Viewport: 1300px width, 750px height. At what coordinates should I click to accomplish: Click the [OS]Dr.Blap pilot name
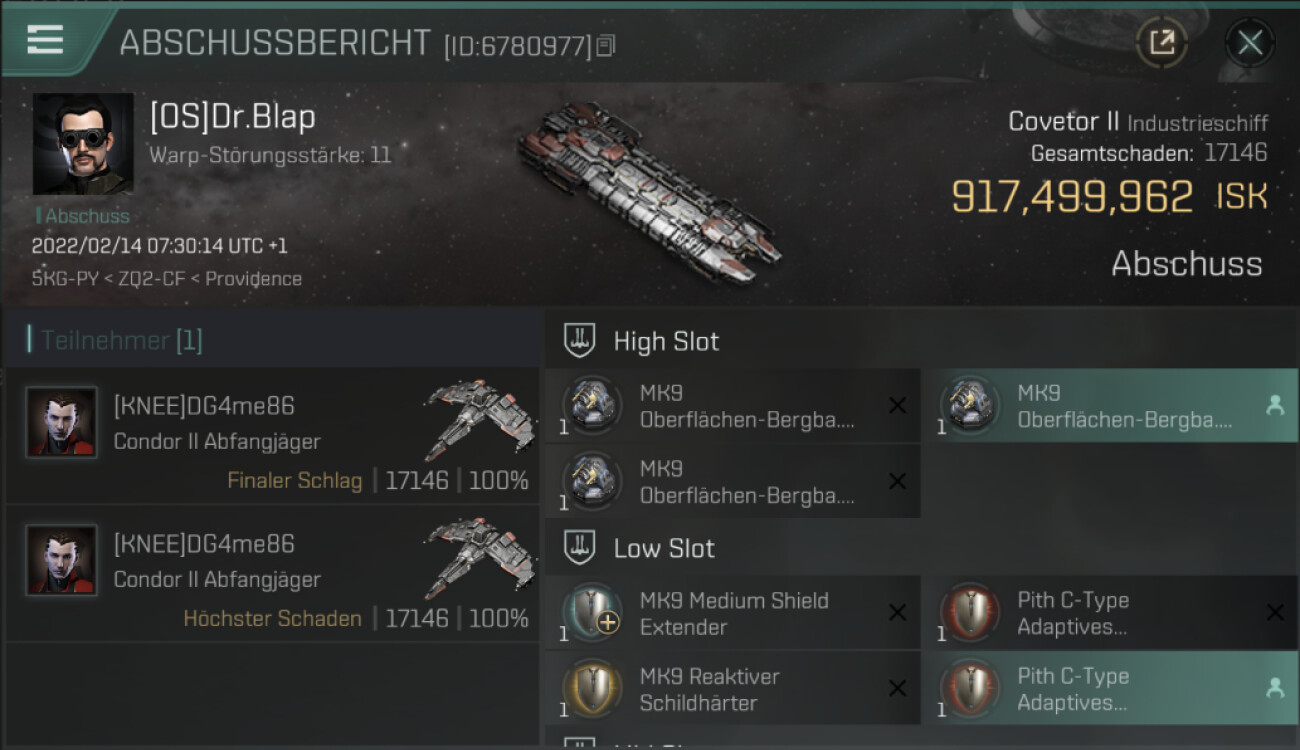click(x=232, y=117)
